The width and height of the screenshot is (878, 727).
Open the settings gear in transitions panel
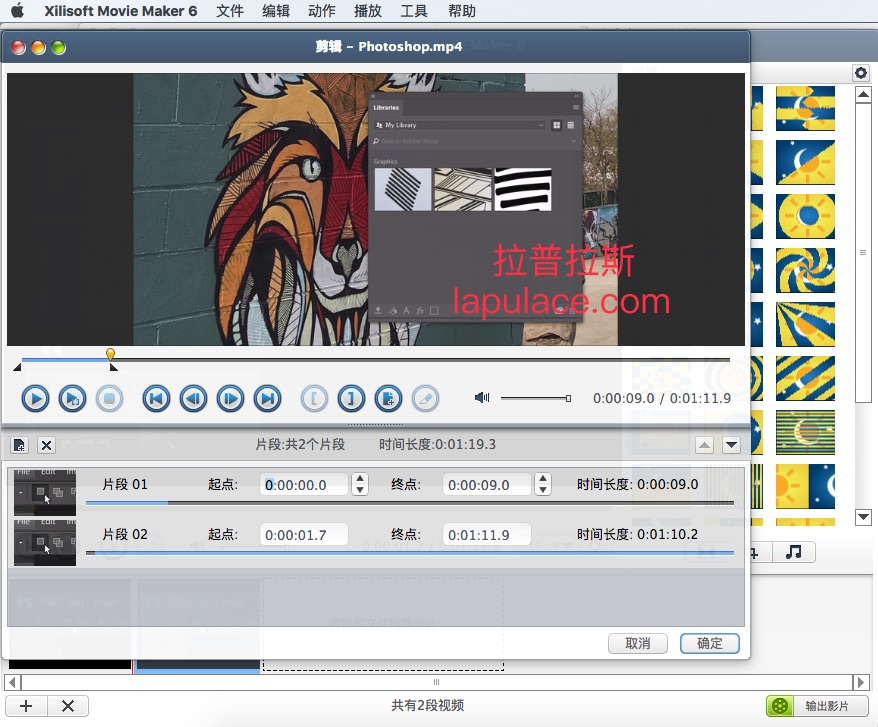click(x=861, y=73)
